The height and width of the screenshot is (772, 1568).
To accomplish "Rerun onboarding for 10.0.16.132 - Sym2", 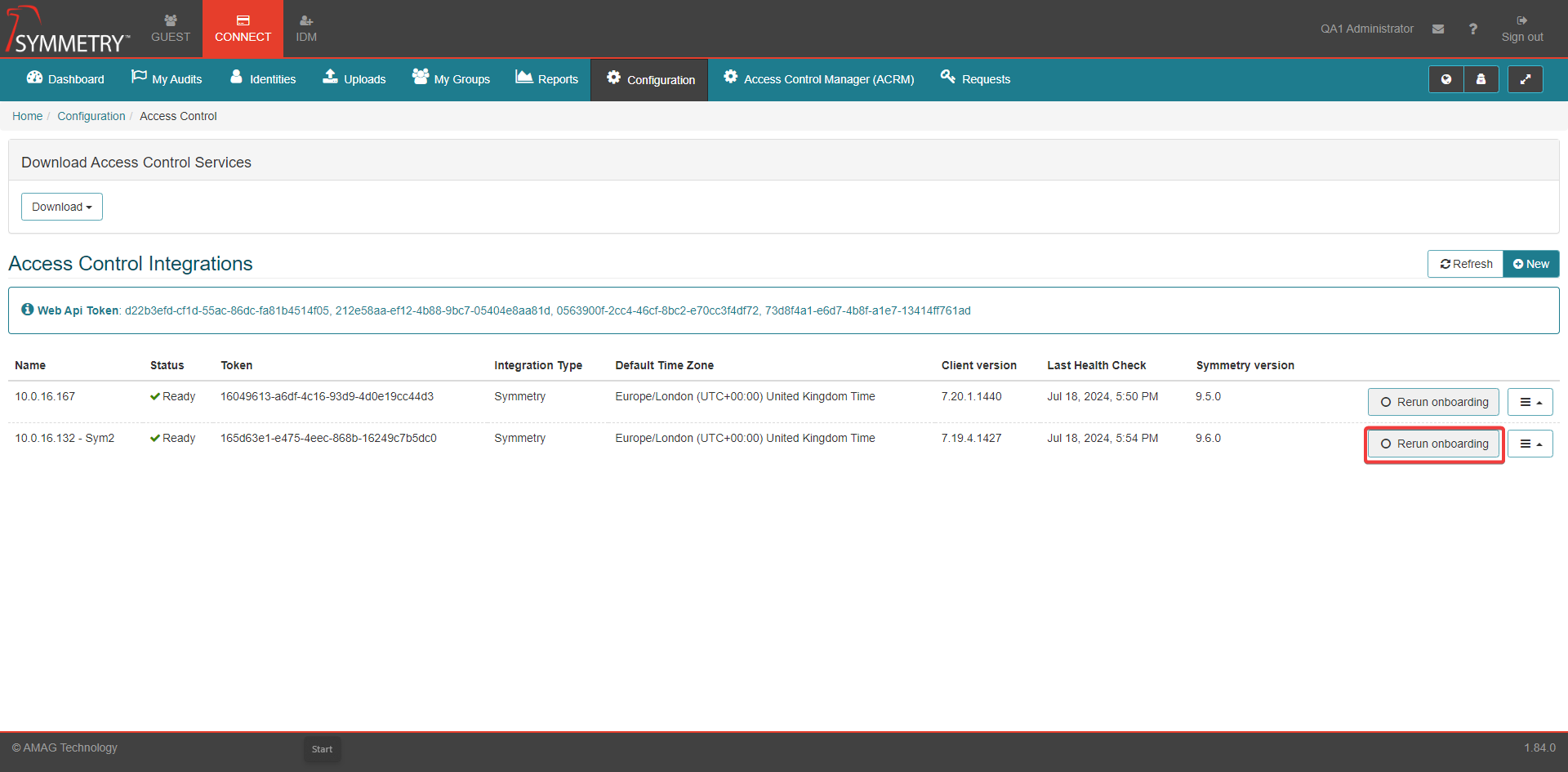I will coord(1433,444).
